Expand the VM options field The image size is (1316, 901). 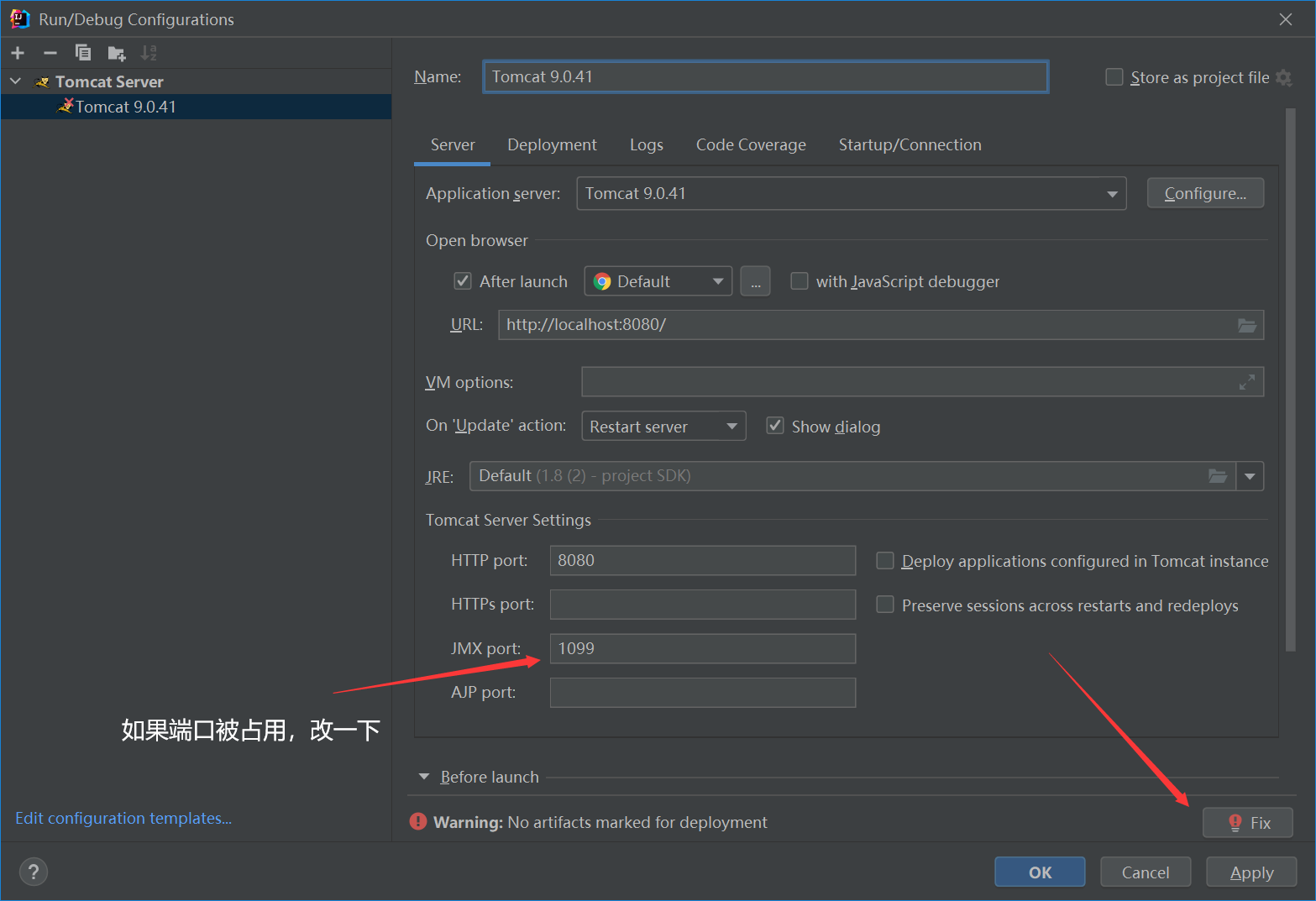pos(1247,382)
